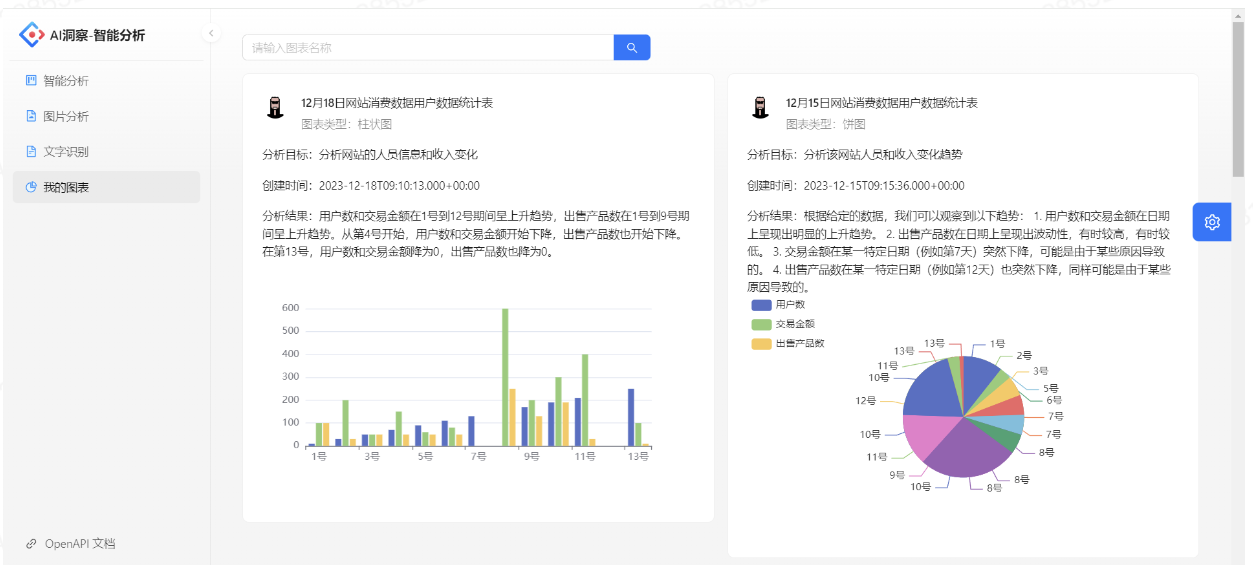Open the blue settings gear panel
Image resolution: width=1253 pixels, height=565 pixels.
(1212, 222)
